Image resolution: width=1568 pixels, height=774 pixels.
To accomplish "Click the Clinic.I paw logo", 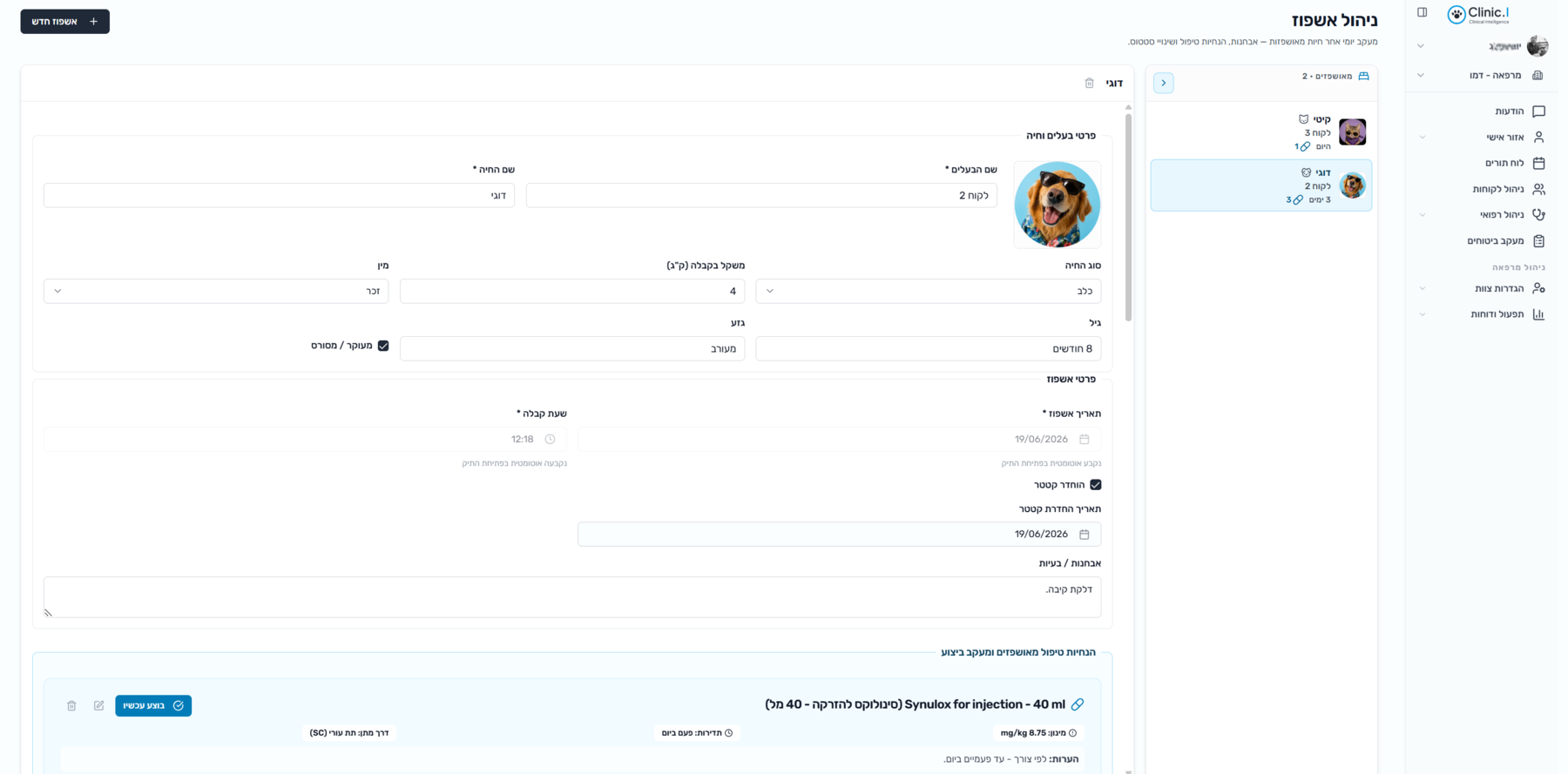I will tap(1456, 14).
